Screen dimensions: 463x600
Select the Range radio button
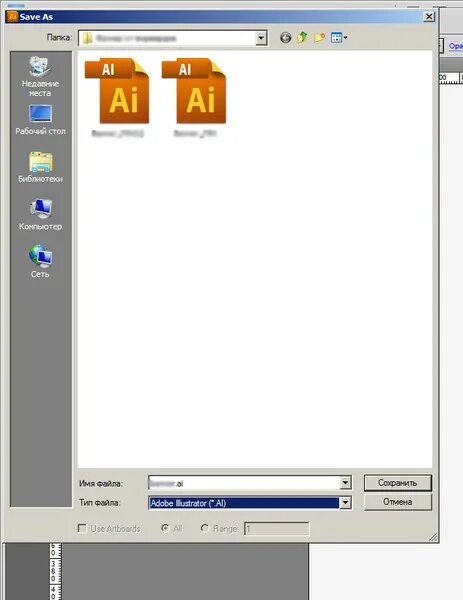[x=205, y=528]
